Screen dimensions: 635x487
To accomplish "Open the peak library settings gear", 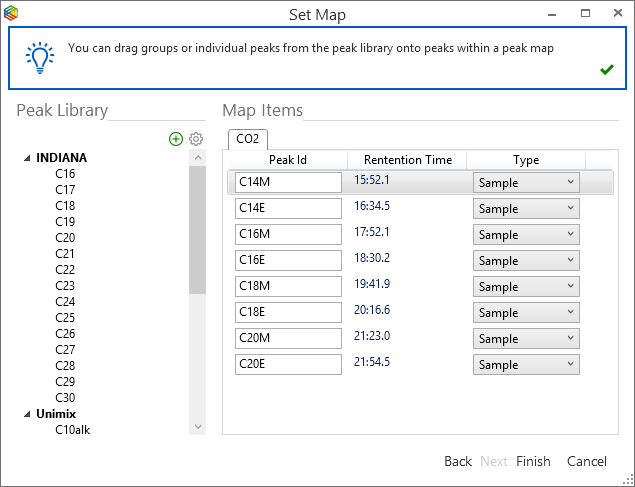I will pyautogui.click(x=196, y=139).
